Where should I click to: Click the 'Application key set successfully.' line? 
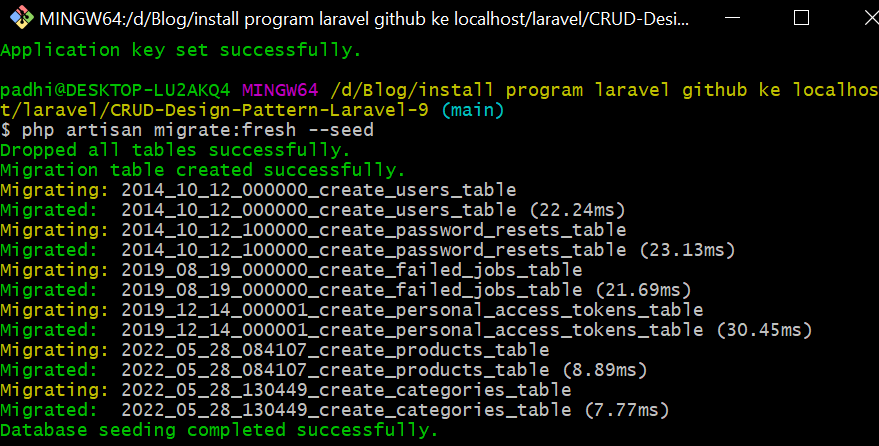(181, 50)
